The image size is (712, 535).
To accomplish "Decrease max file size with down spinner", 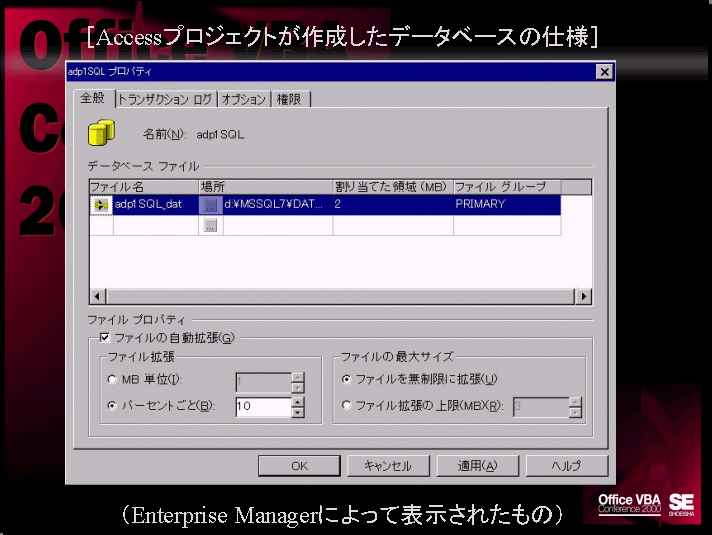I will click(x=575, y=411).
